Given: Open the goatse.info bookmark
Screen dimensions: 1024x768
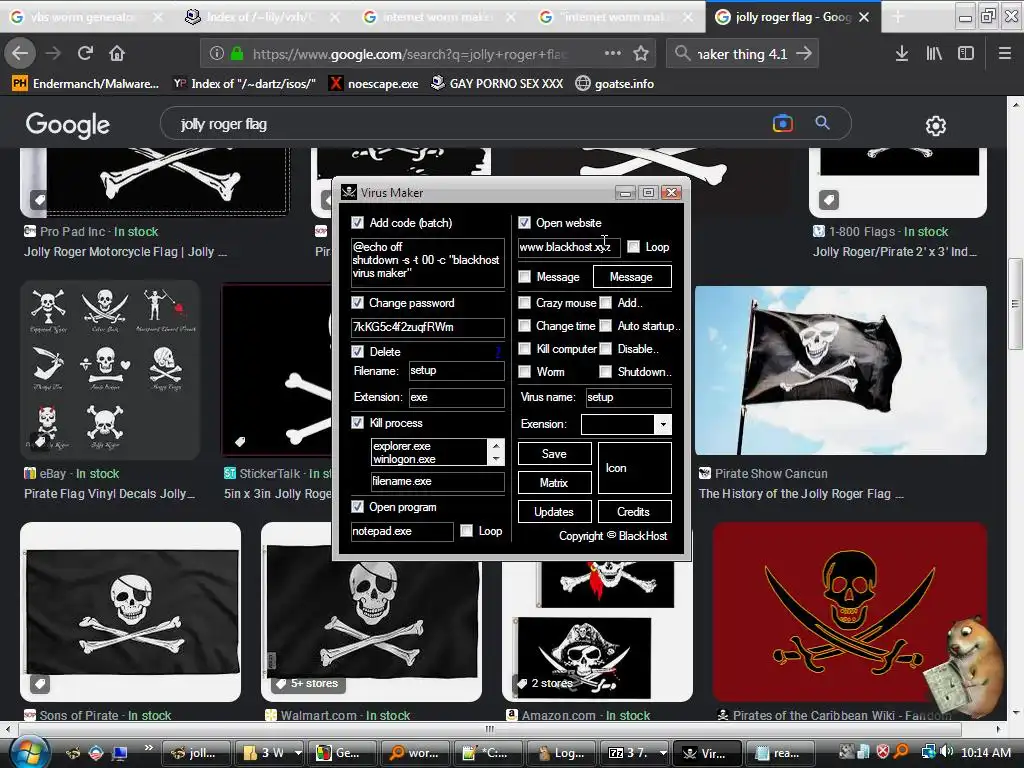Looking at the screenshot, I should coord(615,84).
